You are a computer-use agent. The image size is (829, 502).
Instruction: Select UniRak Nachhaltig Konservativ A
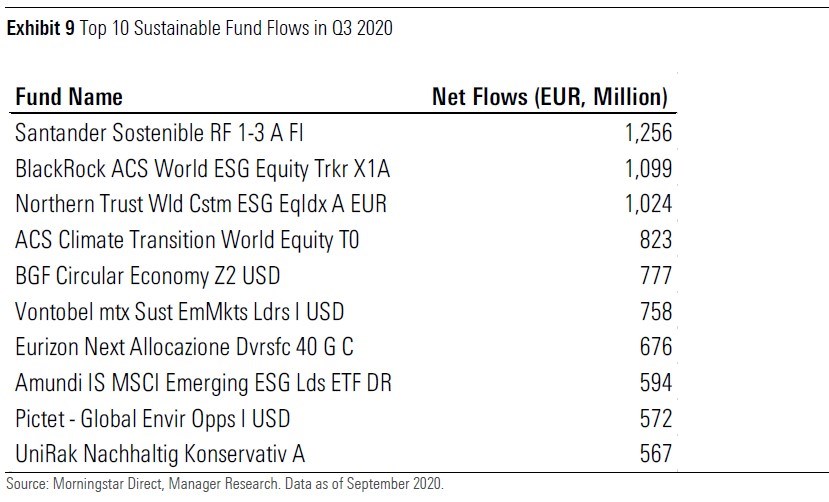pyautogui.click(x=160, y=454)
